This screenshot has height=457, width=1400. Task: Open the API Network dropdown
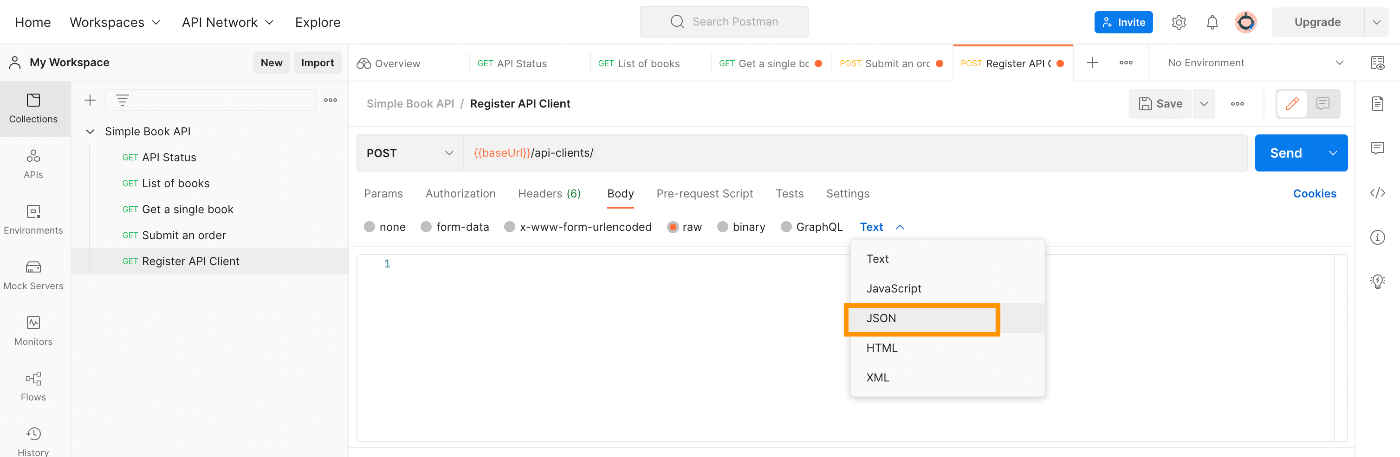pos(228,22)
